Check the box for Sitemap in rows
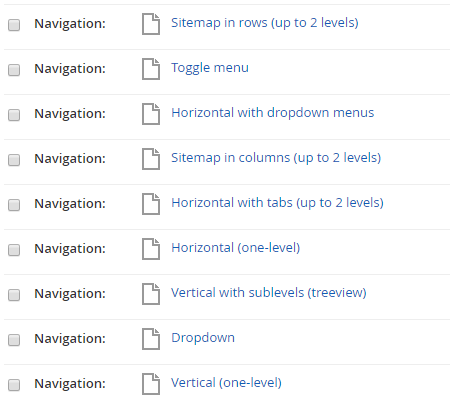Image resolution: width=450 pixels, height=399 pixels. coord(14,25)
